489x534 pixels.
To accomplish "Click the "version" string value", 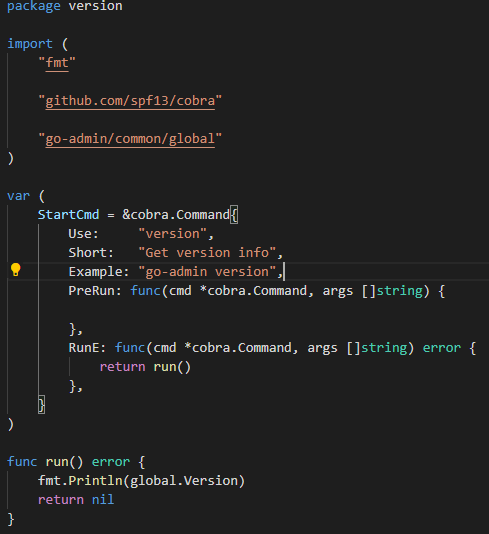I will [x=173, y=234].
